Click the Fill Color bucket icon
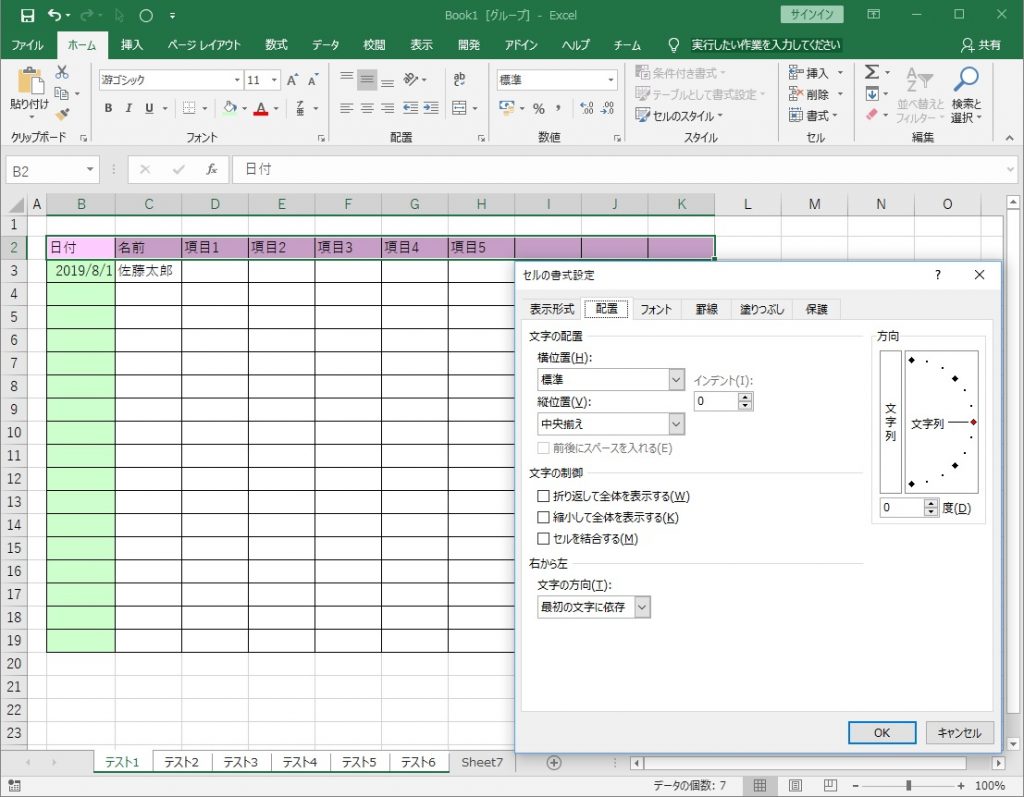This screenshot has height=797, width=1024. coord(230,108)
